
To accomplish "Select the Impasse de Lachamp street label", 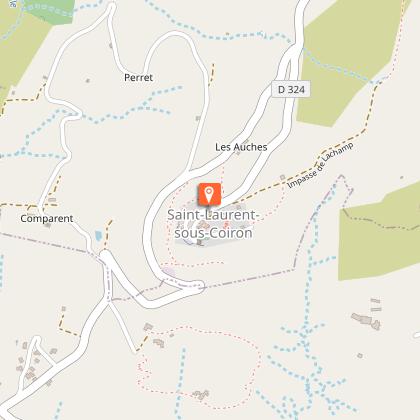I will coord(320,166).
